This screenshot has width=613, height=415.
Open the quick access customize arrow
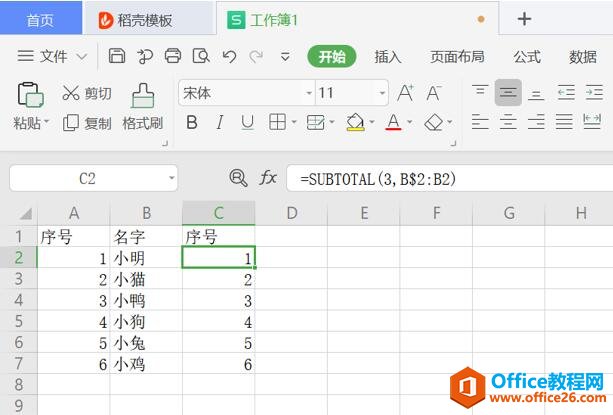coord(285,57)
